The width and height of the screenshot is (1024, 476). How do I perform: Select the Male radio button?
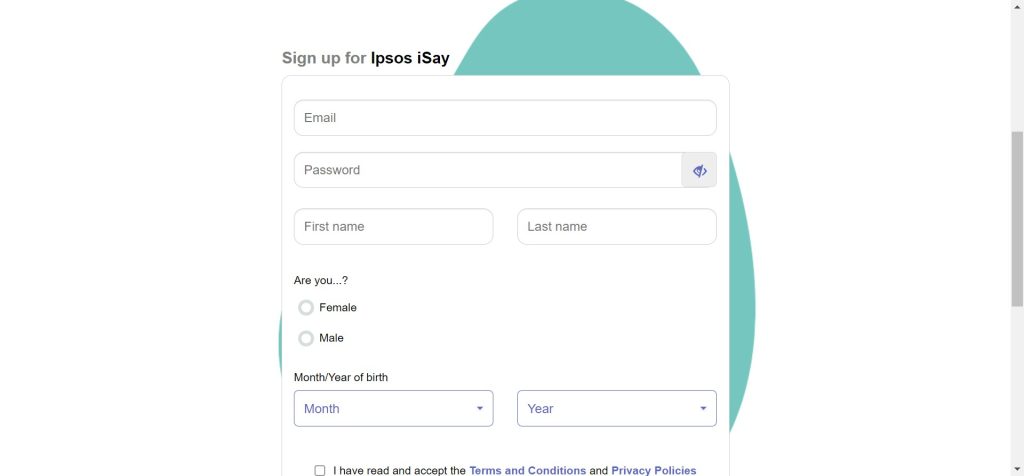tap(306, 339)
